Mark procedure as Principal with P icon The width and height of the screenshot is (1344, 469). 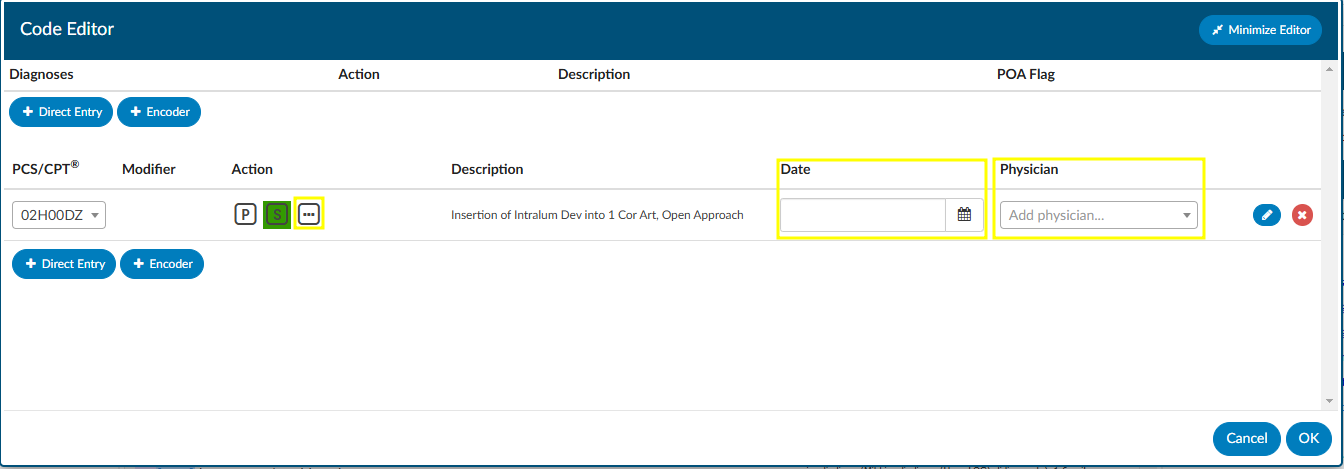pyautogui.click(x=245, y=214)
